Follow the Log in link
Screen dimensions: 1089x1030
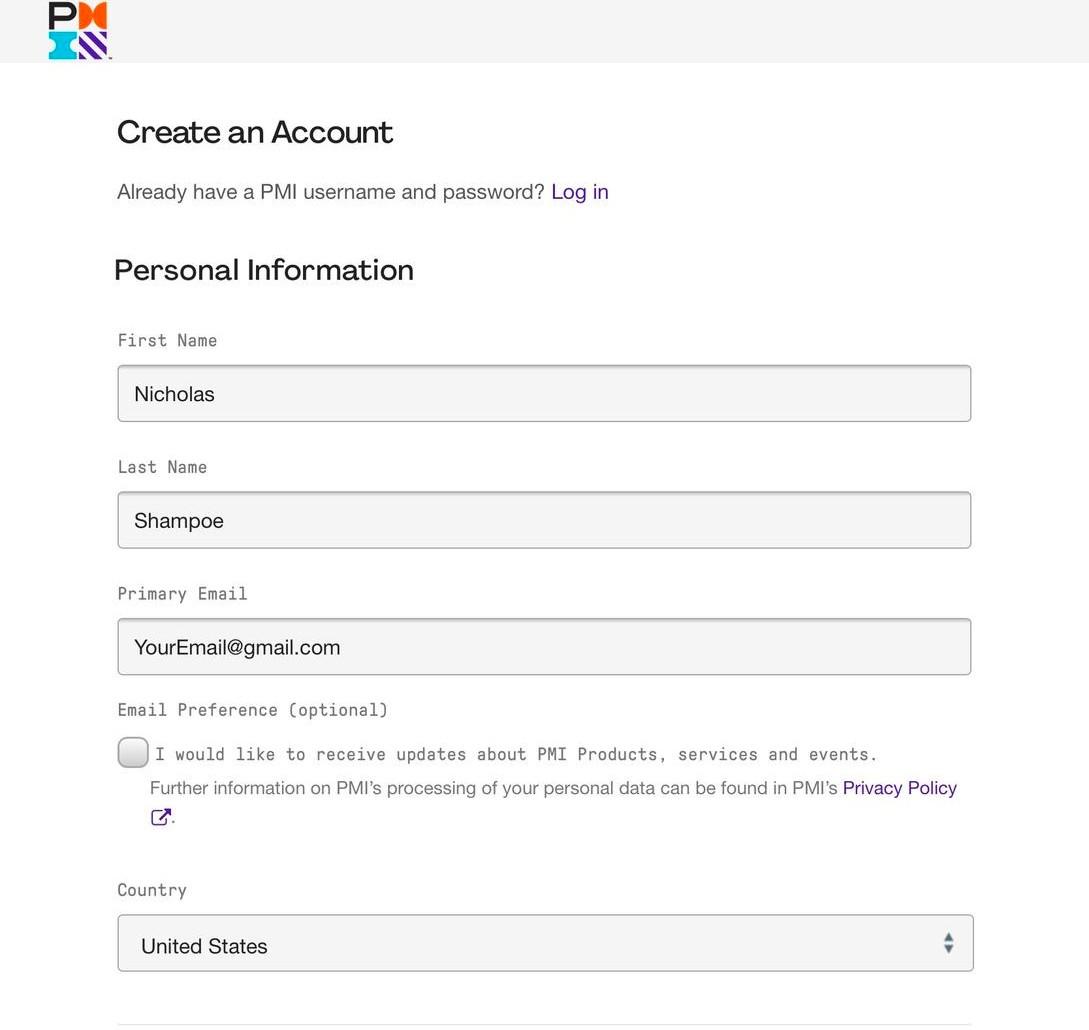point(580,192)
